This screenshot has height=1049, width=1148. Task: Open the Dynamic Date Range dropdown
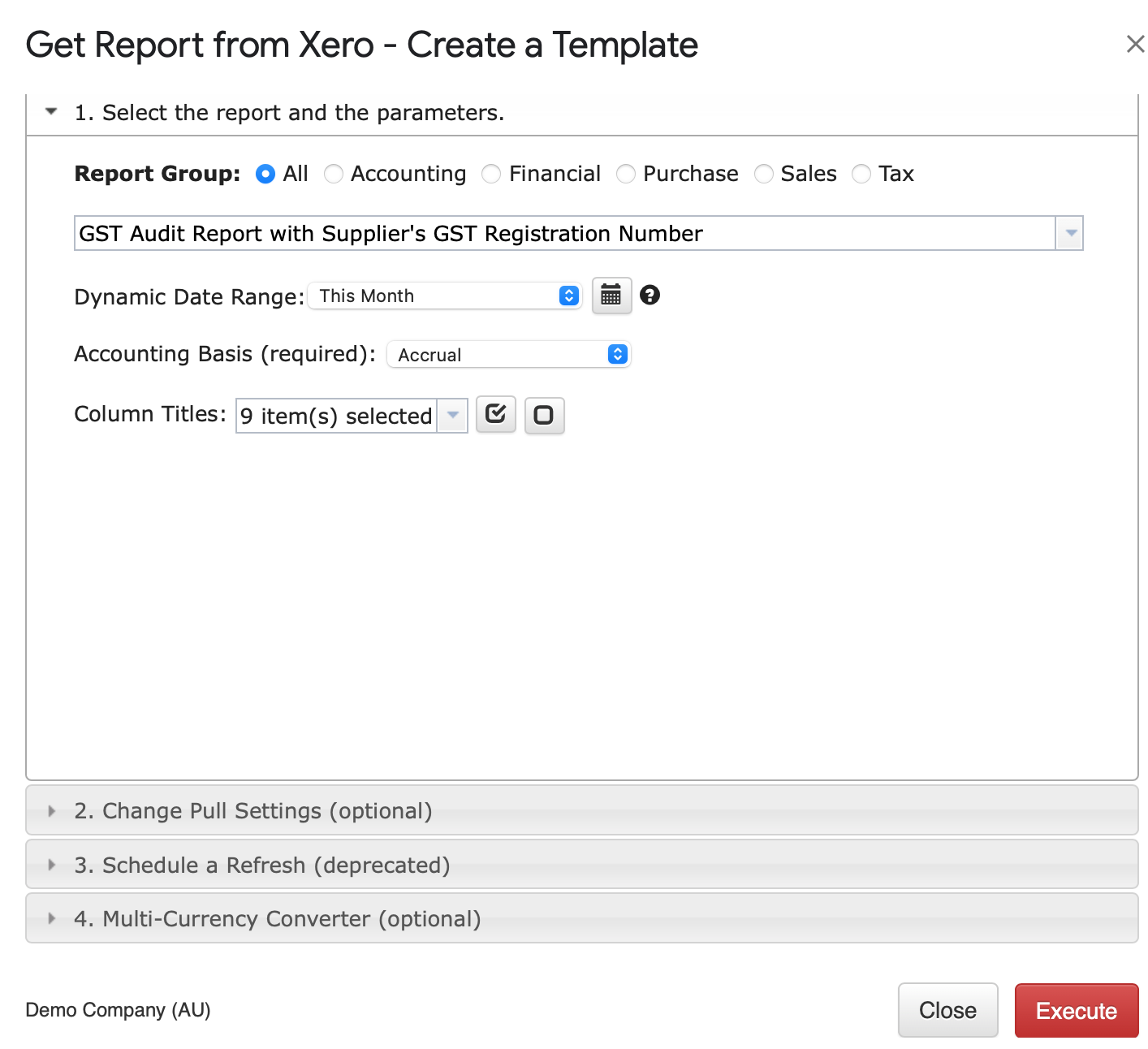click(445, 296)
